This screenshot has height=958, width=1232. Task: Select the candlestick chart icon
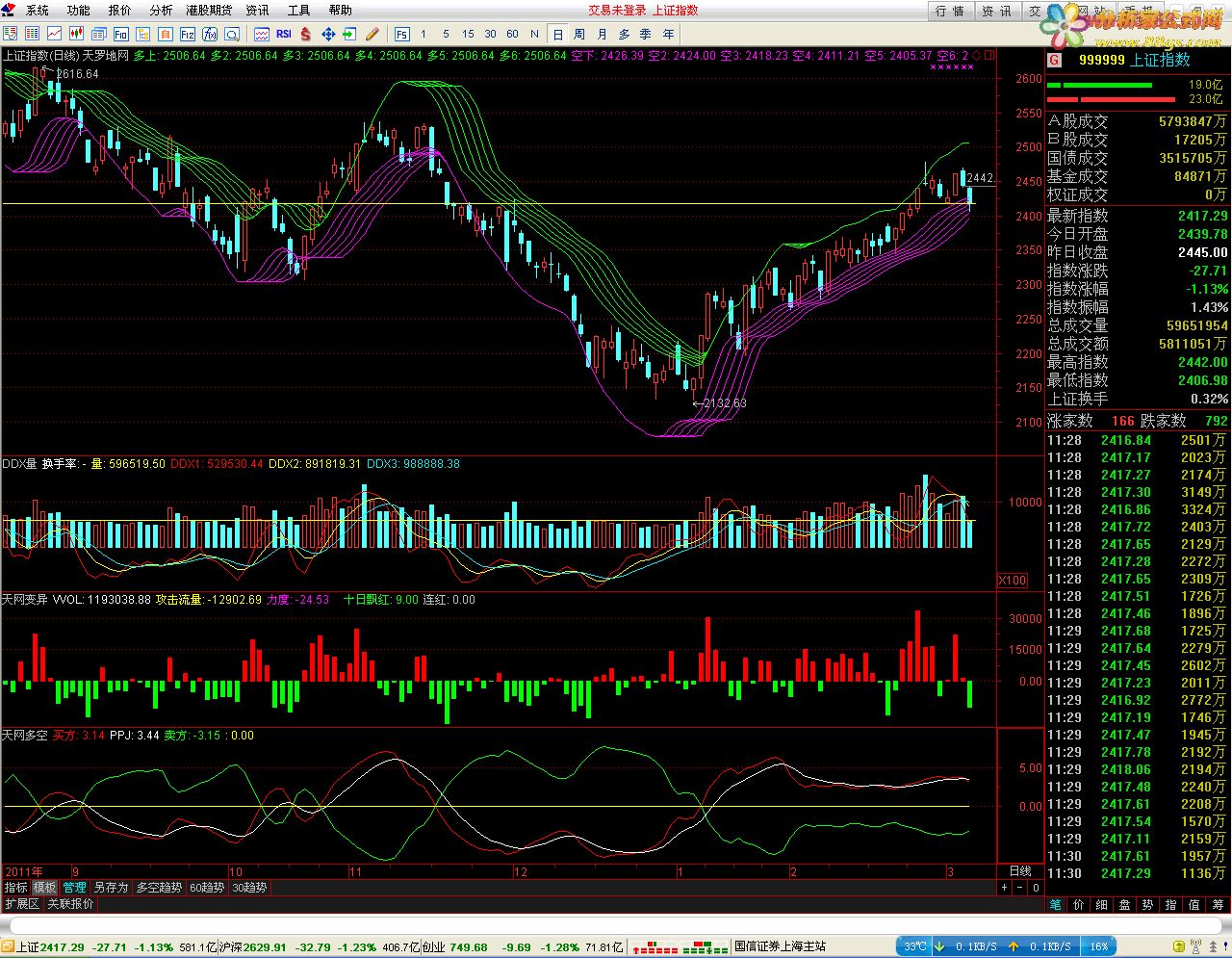76,34
